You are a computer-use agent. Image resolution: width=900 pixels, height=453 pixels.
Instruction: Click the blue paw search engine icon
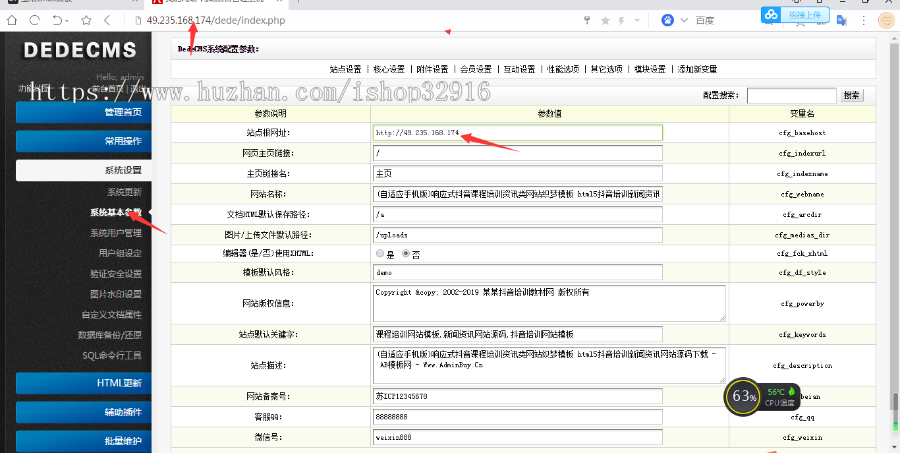668,20
